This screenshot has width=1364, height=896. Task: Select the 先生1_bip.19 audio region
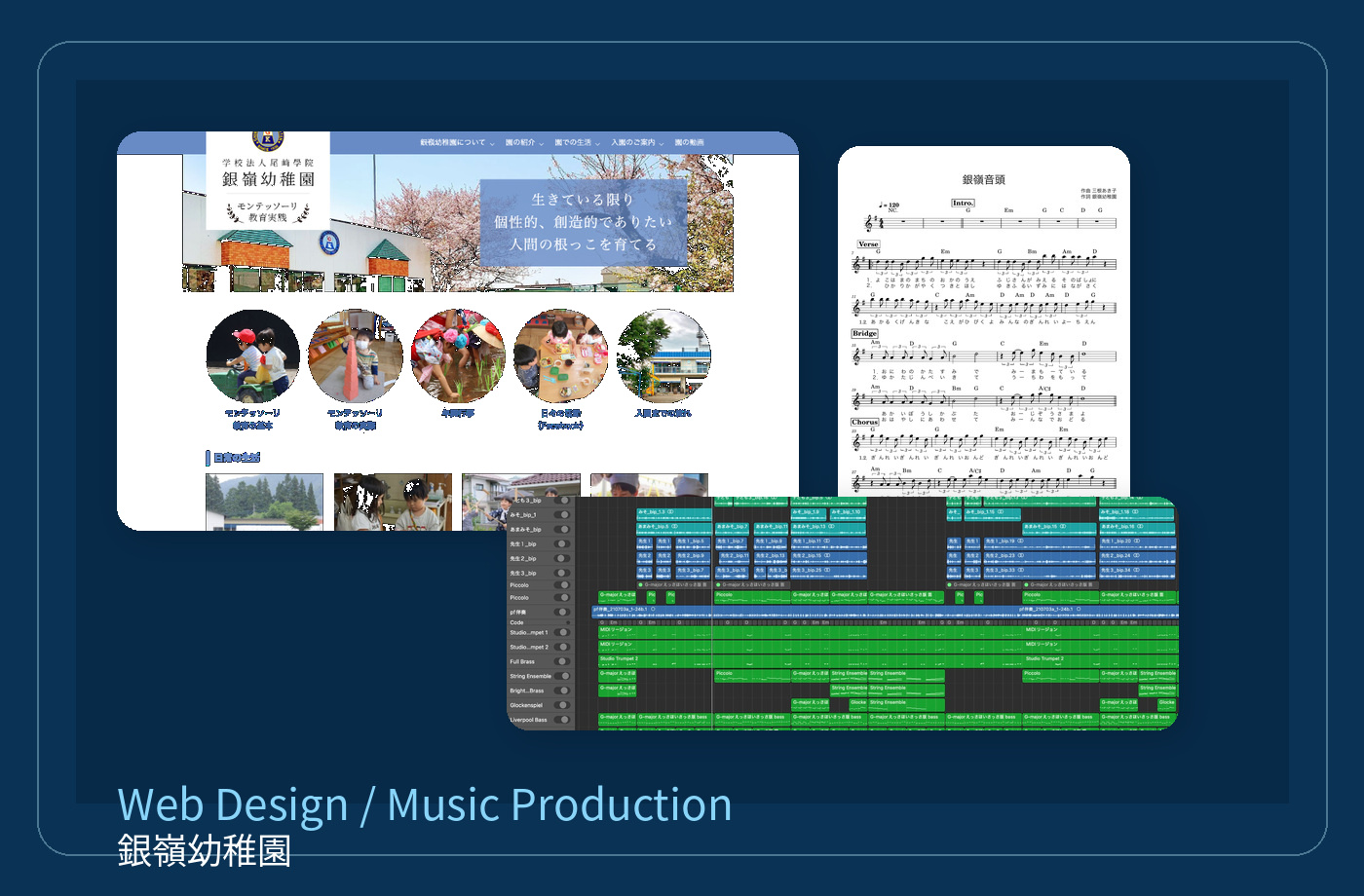point(1040,541)
